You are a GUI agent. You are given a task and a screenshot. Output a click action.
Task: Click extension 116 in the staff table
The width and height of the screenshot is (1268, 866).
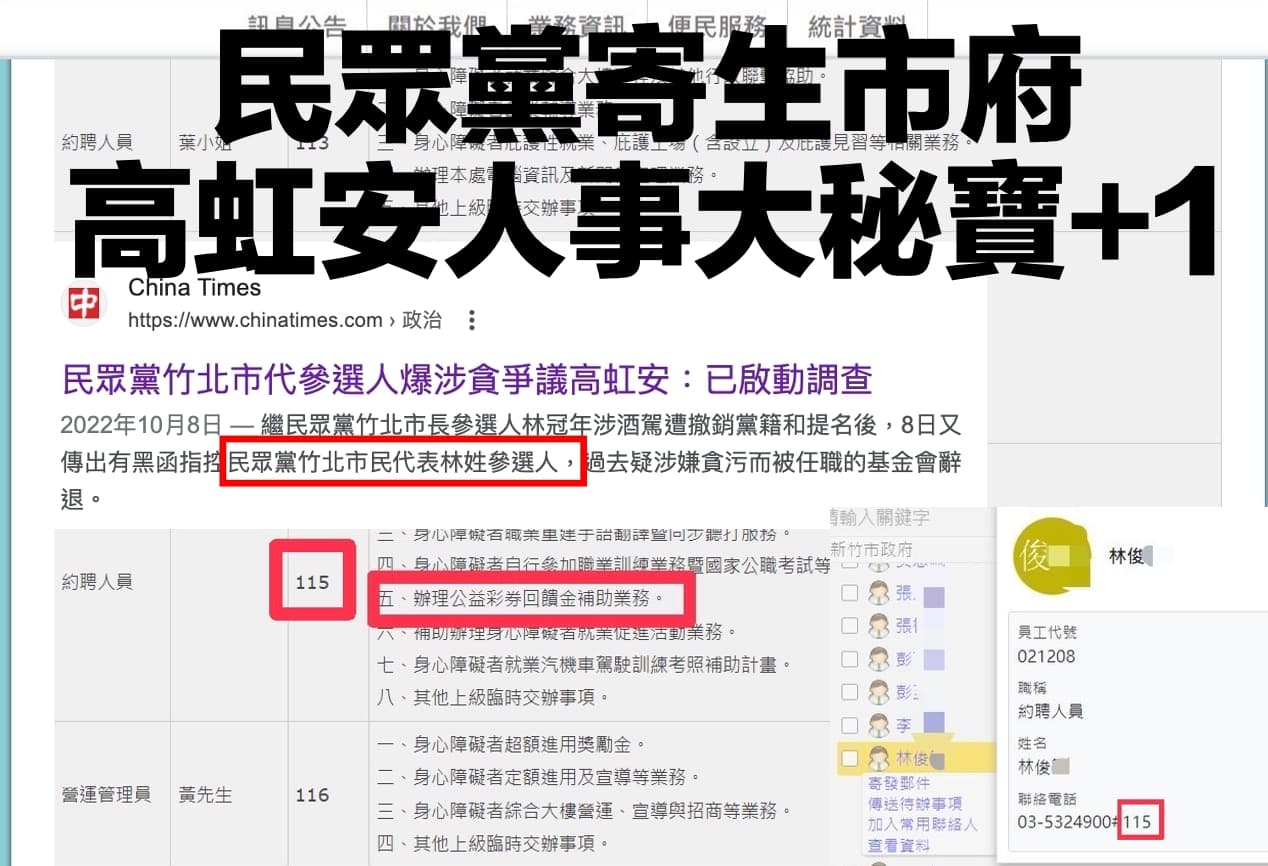click(312, 795)
